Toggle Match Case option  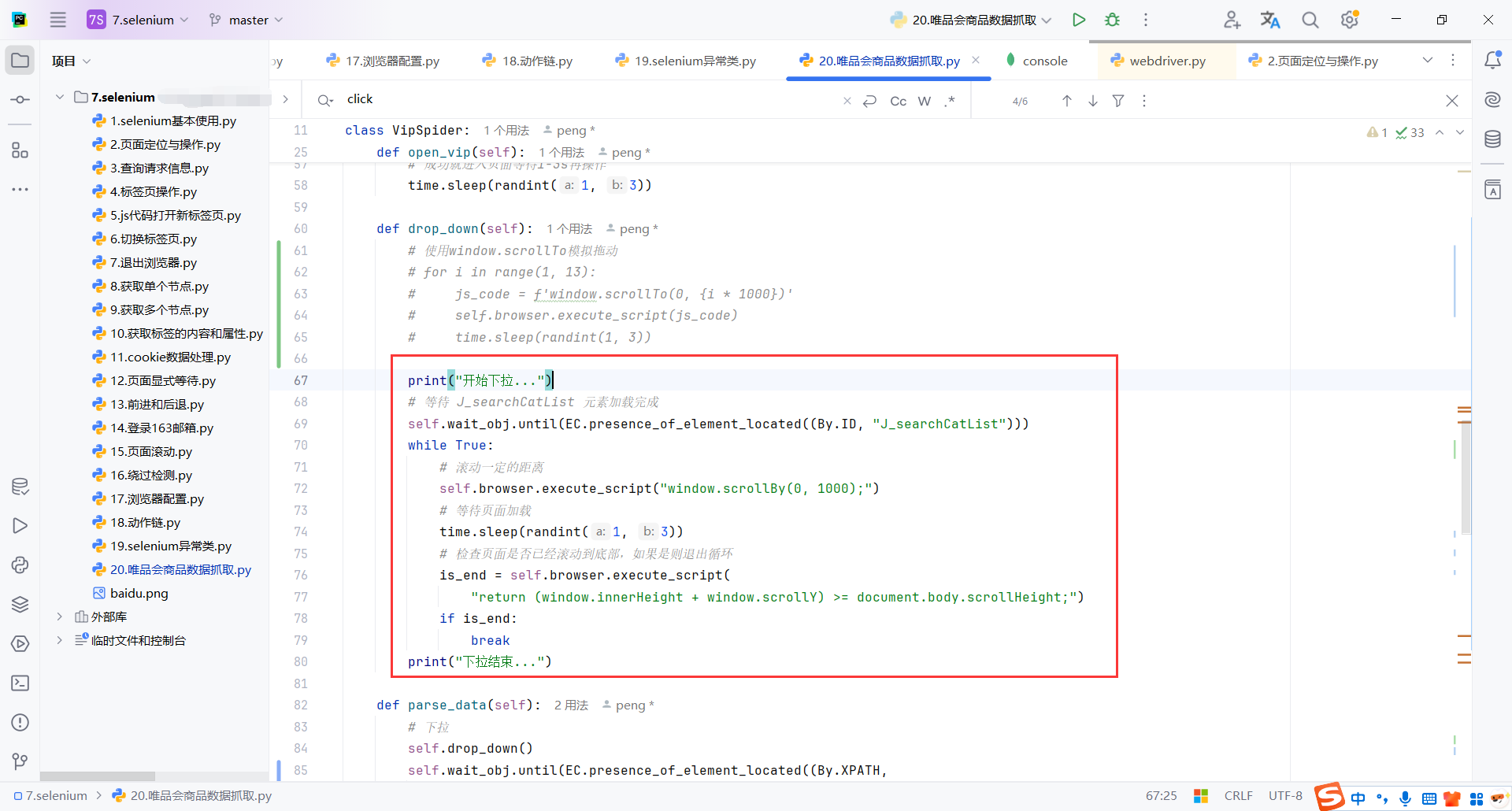tap(899, 101)
